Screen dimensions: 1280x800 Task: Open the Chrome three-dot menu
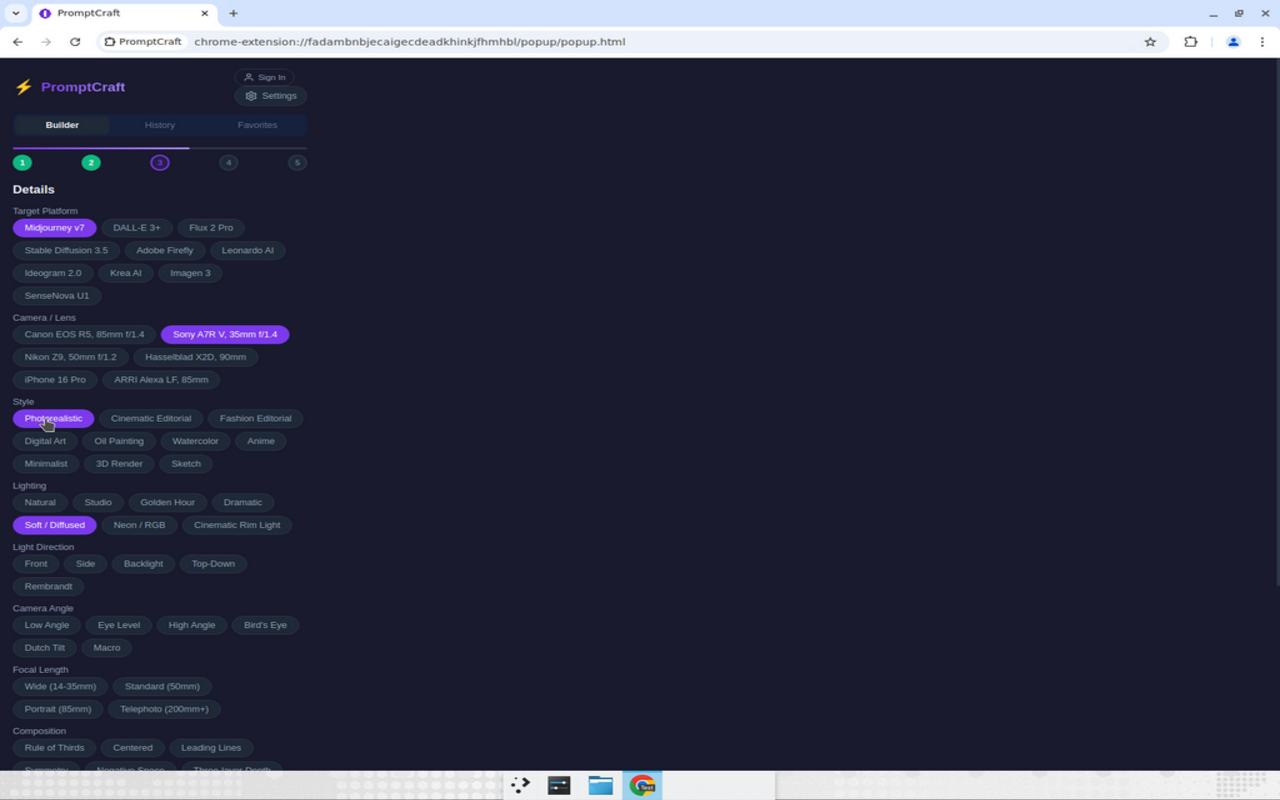click(1262, 42)
